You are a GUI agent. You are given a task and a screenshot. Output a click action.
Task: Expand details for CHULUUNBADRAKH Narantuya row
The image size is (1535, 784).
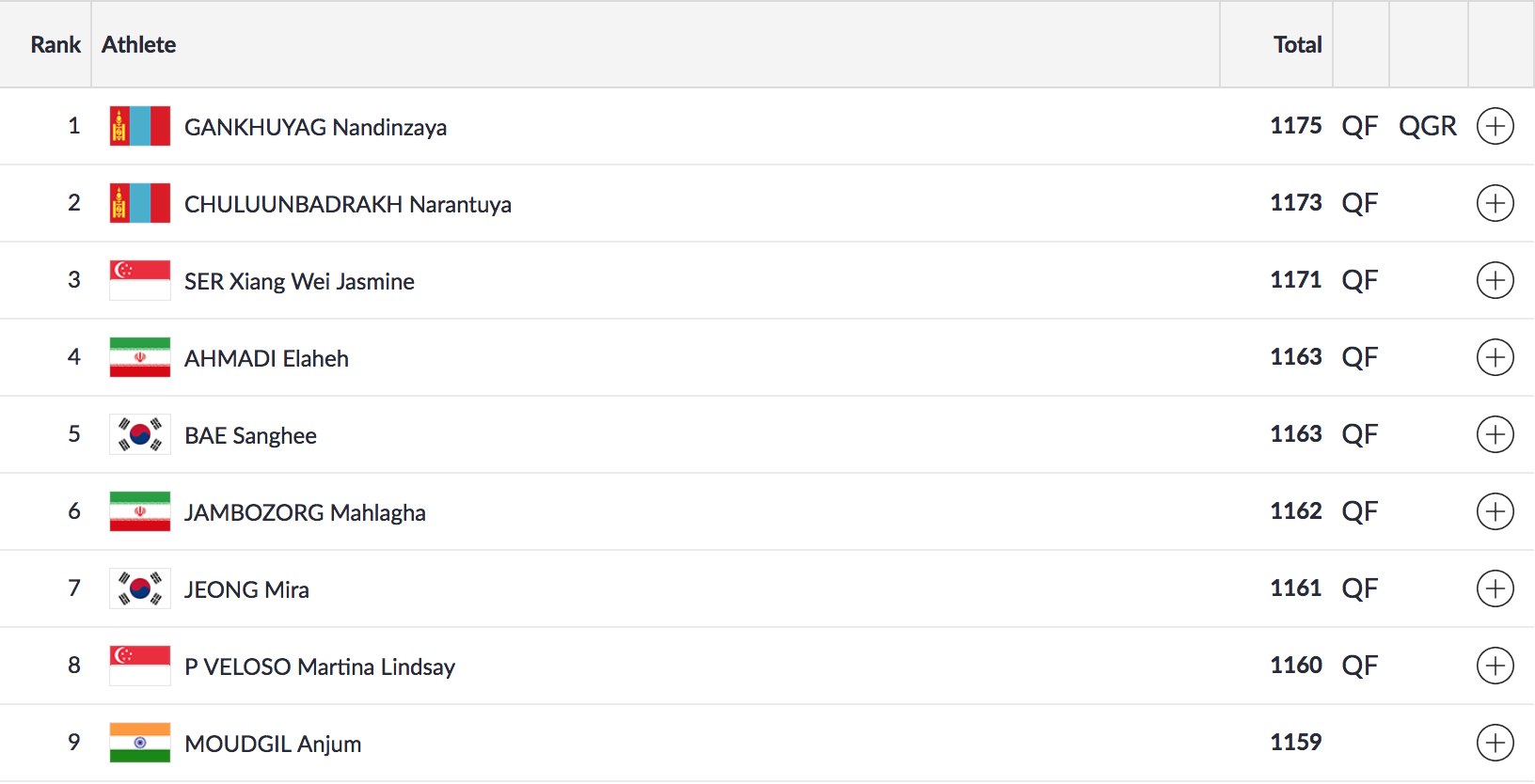pyautogui.click(x=1495, y=203)
